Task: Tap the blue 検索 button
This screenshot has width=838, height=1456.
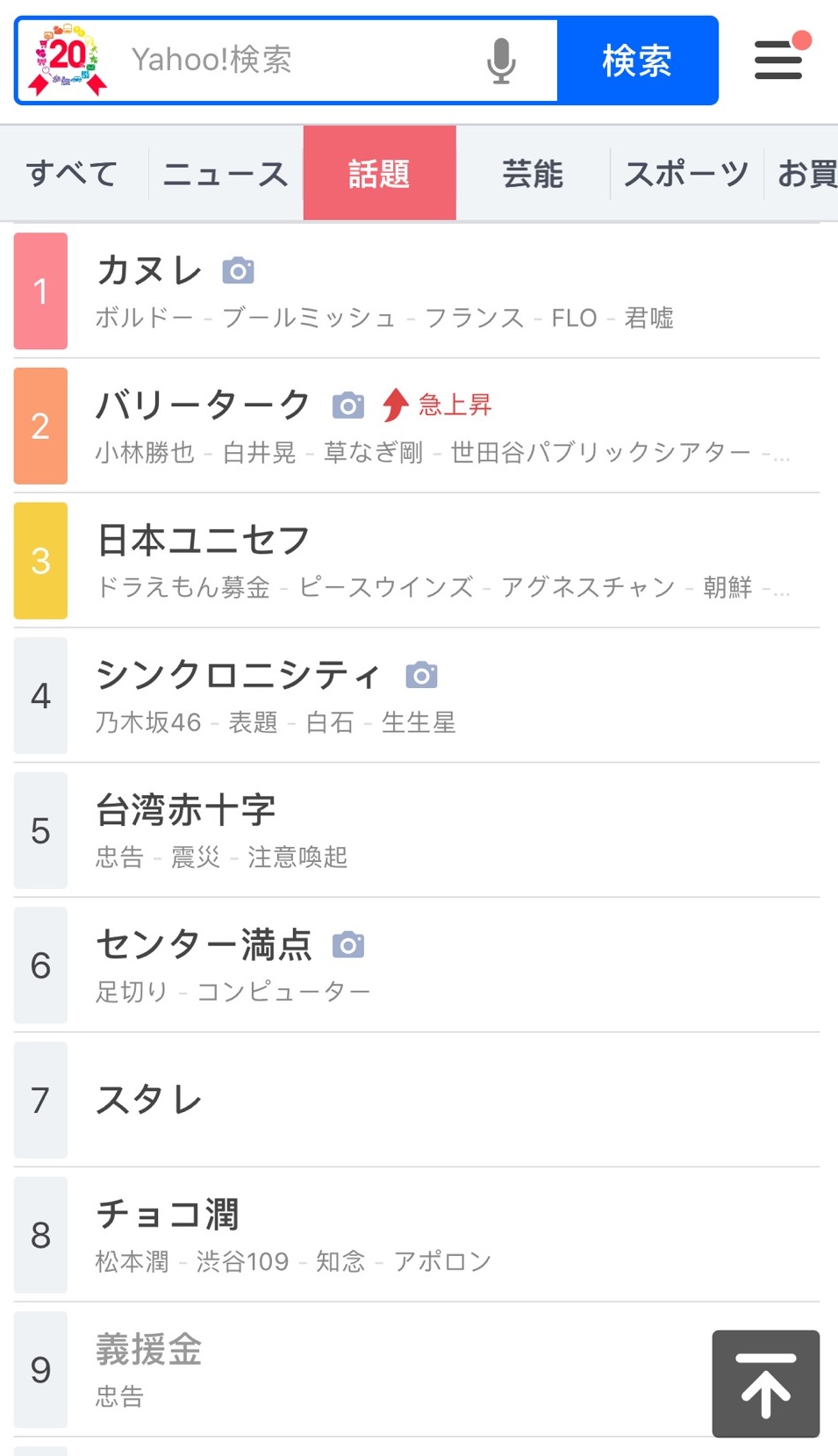Action: (637, 61)
